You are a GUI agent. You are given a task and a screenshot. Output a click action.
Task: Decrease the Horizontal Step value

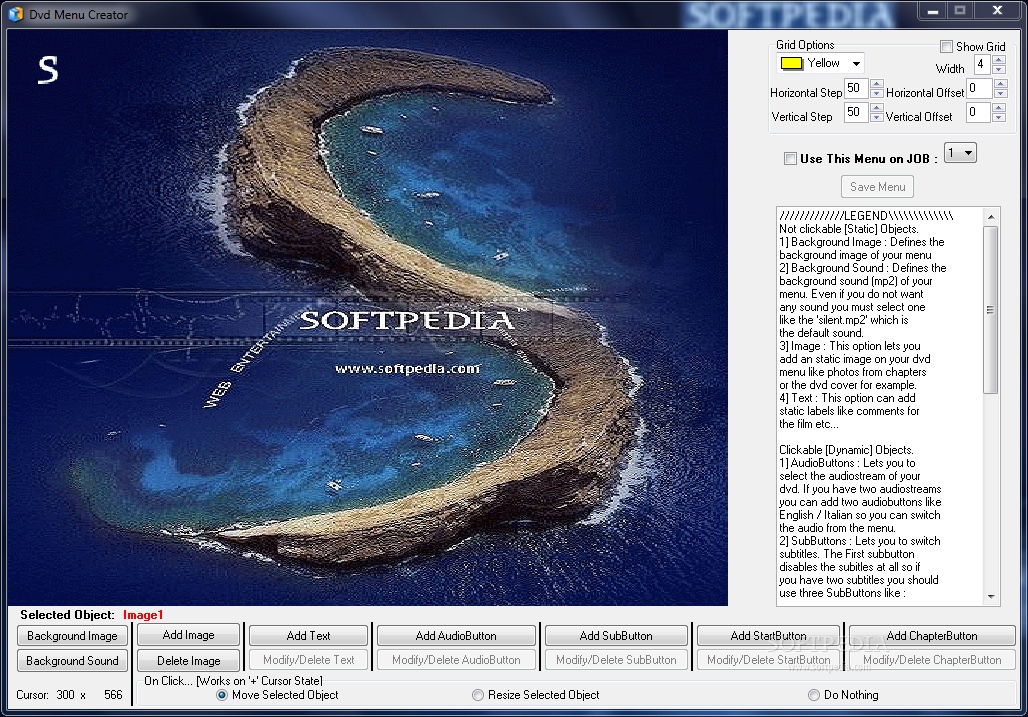877,93
